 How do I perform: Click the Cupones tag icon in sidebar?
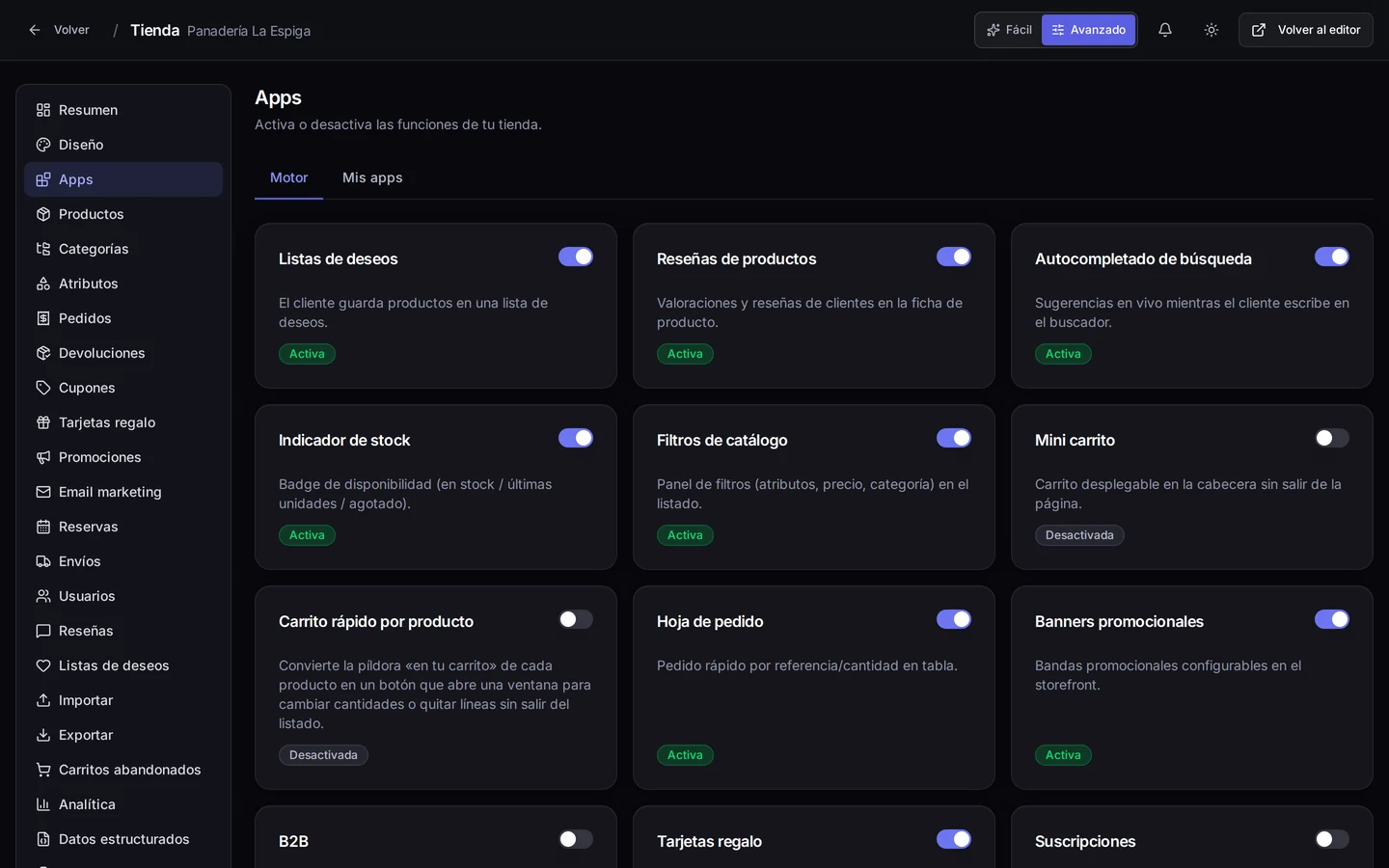click(x=43, y=388)
